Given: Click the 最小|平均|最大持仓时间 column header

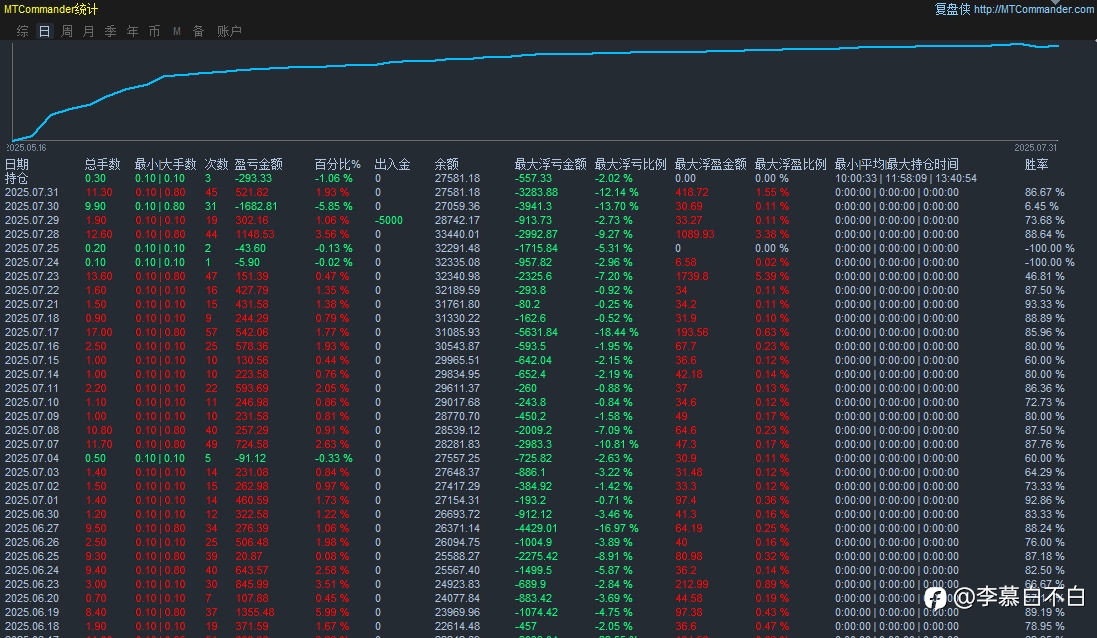Looking at the screenshot, I should [x=896, y=164].
